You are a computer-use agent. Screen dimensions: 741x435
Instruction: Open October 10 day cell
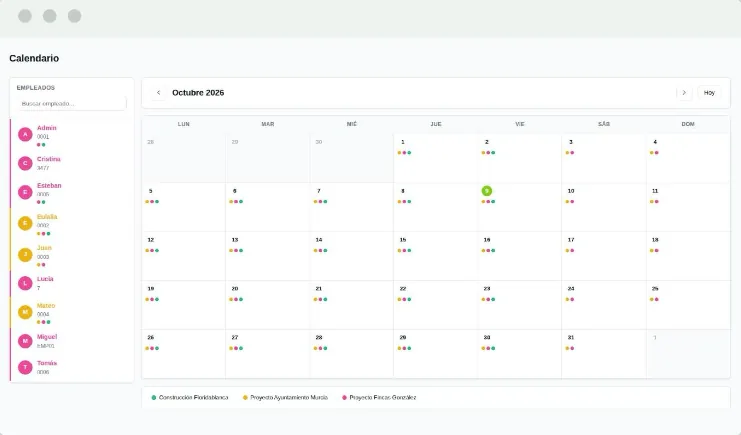pyautogui.click(x=604, y=207)
